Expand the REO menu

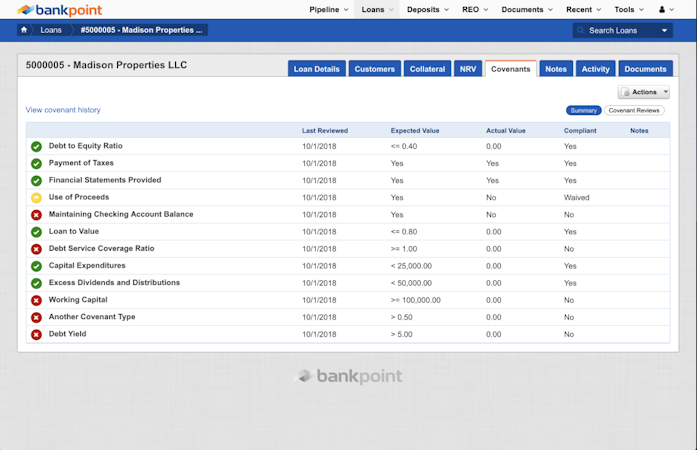475,9
